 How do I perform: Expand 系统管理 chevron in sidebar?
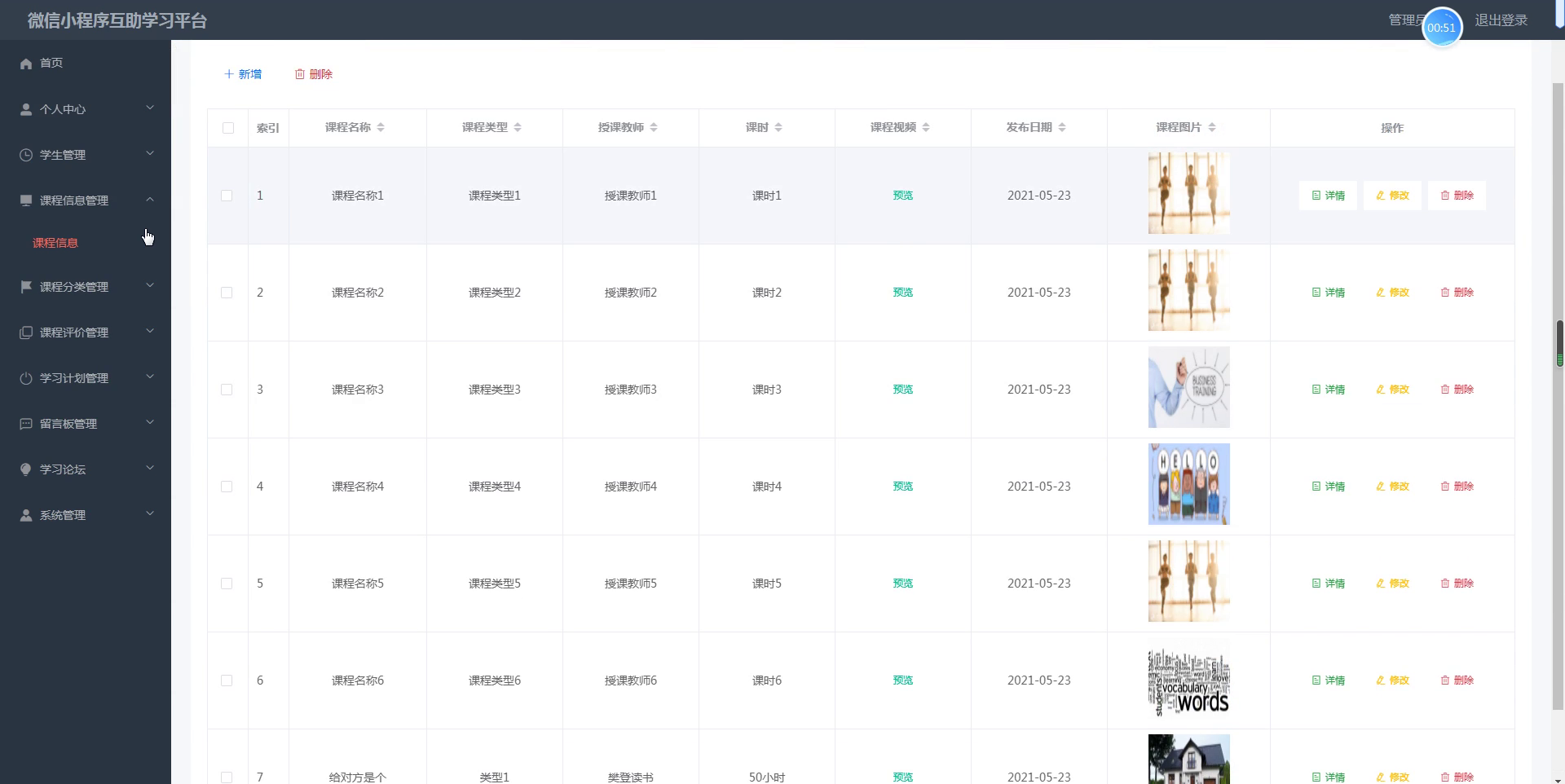point(150,513)
